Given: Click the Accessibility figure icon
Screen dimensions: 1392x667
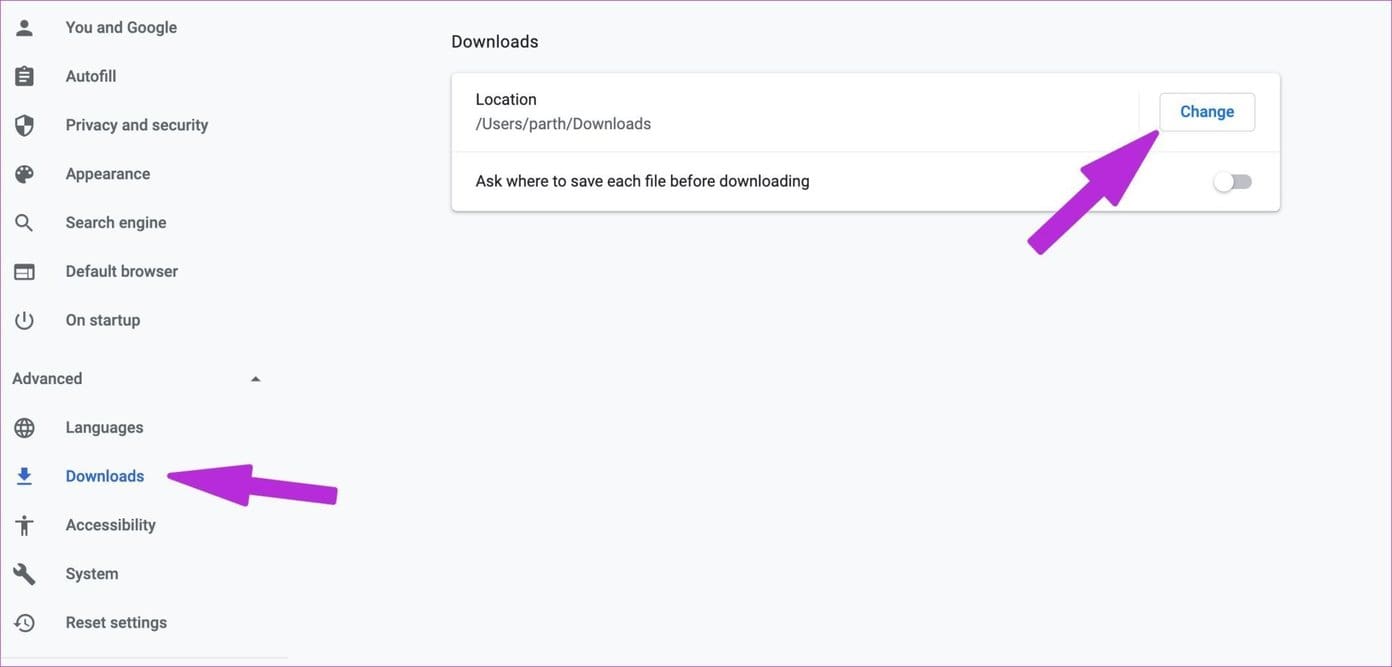Looking at the screenshot, I should pyautogui.click(x=24, y=525).
